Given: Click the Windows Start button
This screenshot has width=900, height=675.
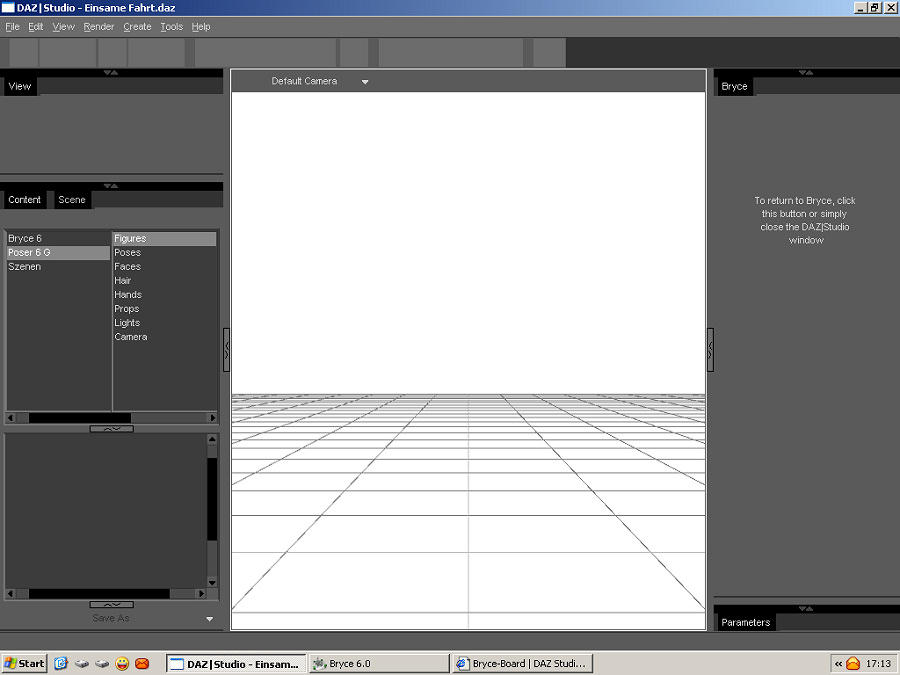Looking at the screenshot, I should click(24, 664).
